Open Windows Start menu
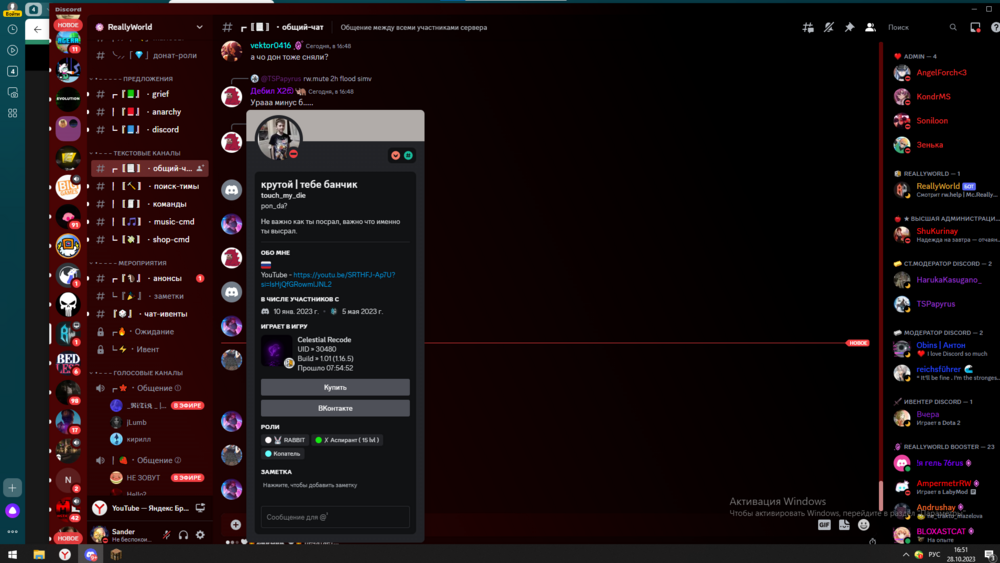 click(x=12, y=555)
